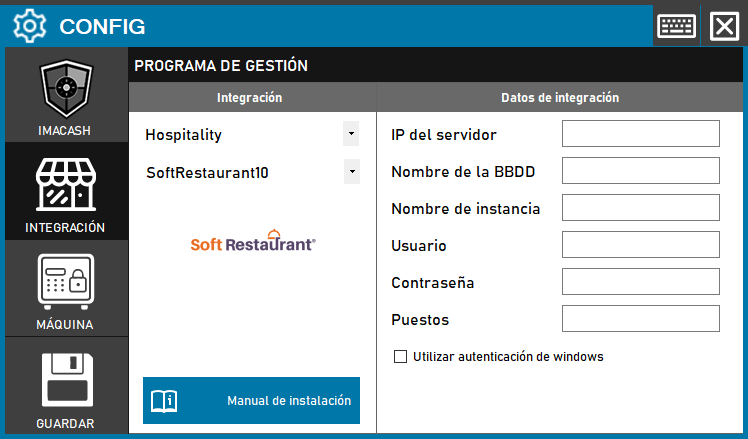
Task: Open the on-screen keyboard
Action: pyautogui.click(x=677, y=25)
